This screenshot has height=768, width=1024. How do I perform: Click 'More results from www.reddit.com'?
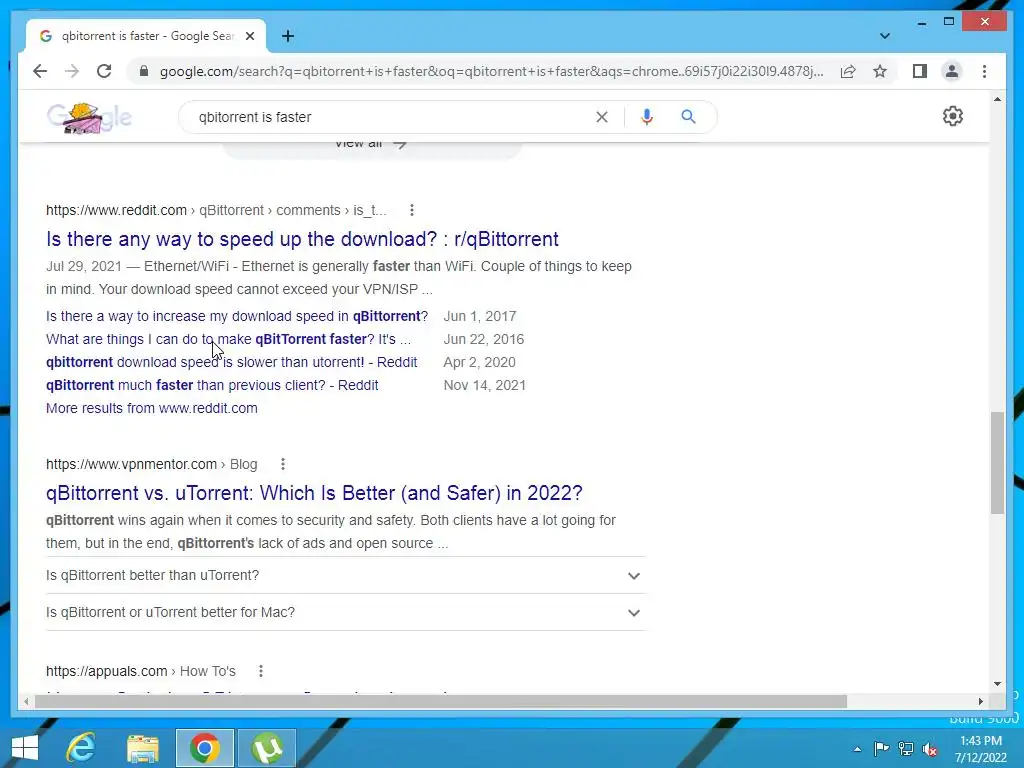[152, 408]
